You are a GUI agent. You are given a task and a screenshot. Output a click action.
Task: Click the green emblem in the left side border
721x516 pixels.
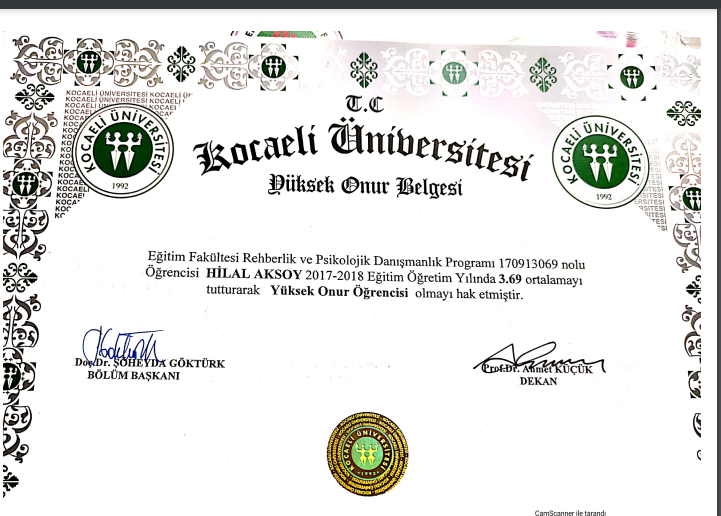pos(25,184)
